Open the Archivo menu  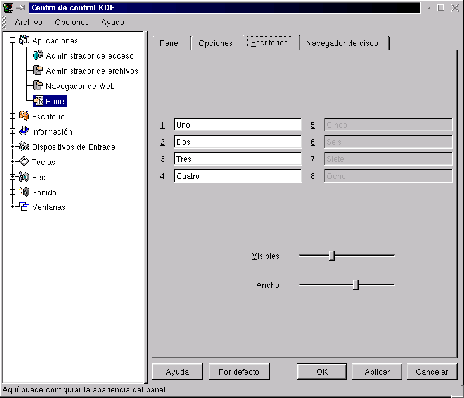click(28, 22)
